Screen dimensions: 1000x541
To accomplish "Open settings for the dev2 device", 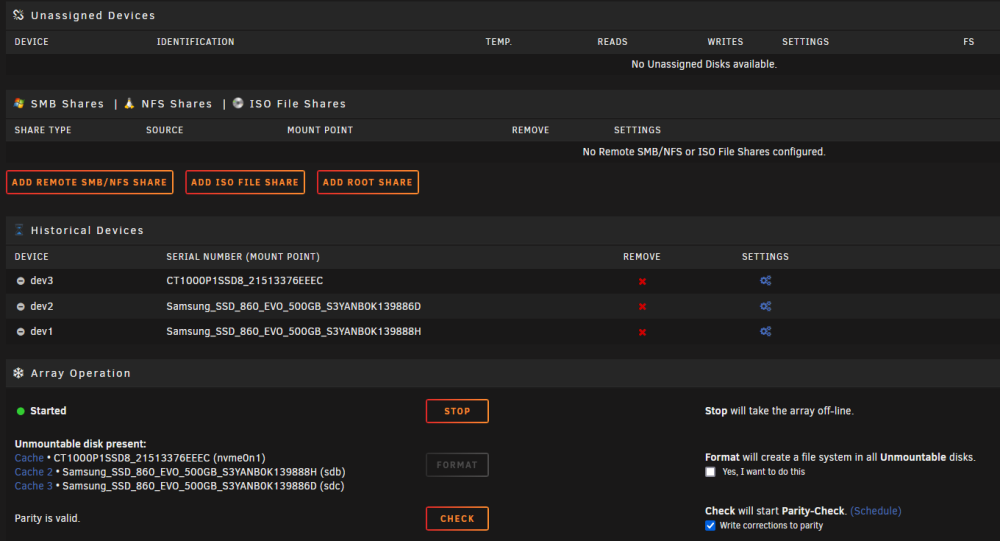I will pyautogui.click(x=765, y=306).
